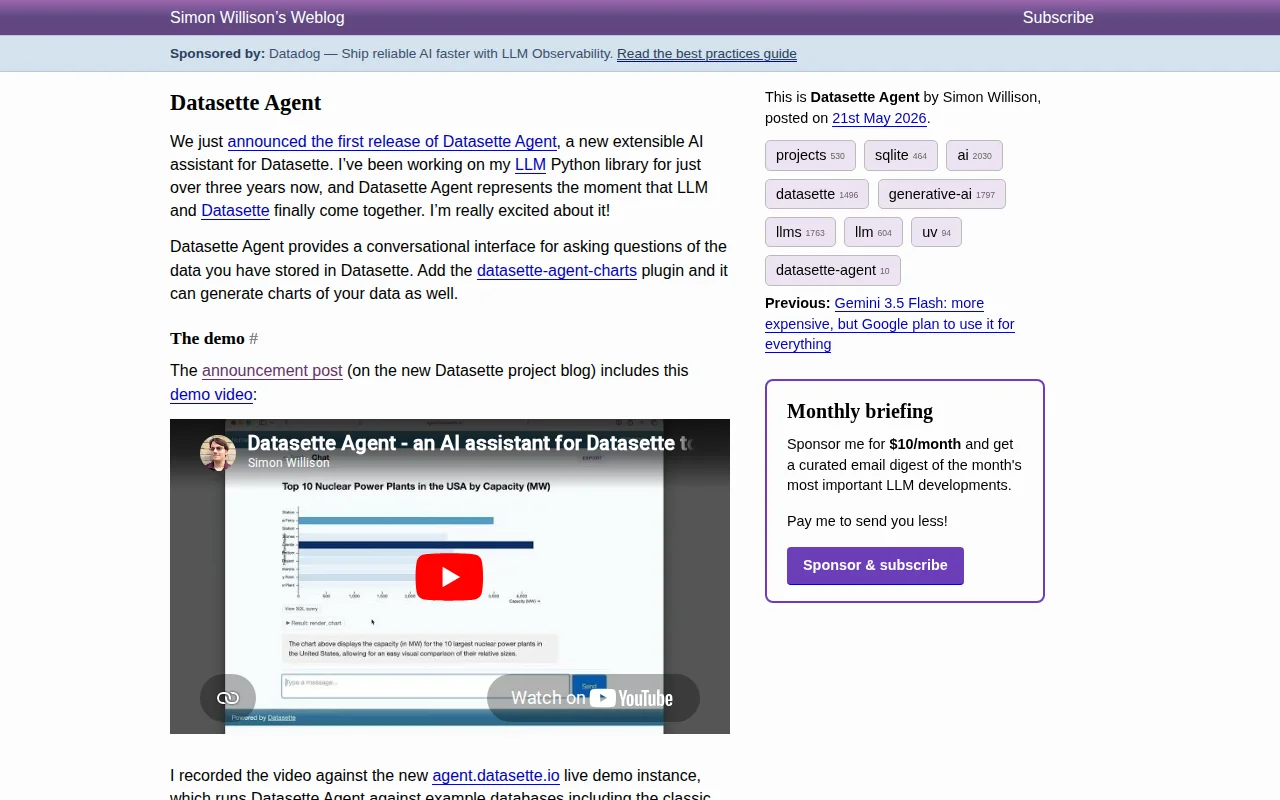Select the datasette-agent tag
Viewport: 1280px width, 800px height.
click(x=833, y=270)
